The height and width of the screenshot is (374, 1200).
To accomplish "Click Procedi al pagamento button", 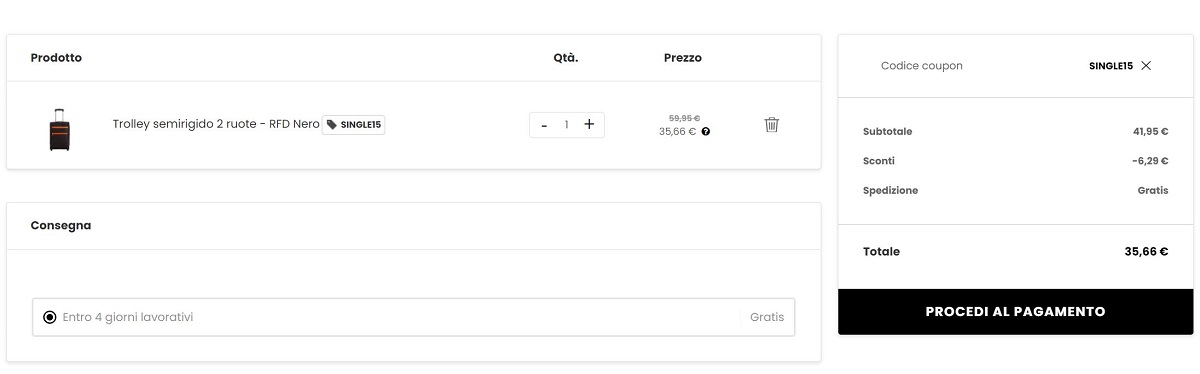I will (x=1015, y=312).
